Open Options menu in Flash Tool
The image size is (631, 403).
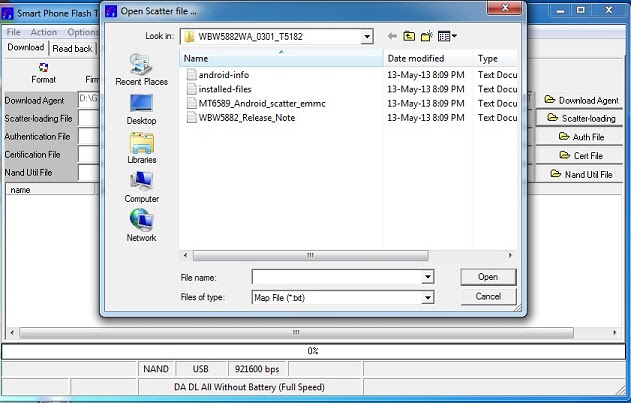(83, 32)
